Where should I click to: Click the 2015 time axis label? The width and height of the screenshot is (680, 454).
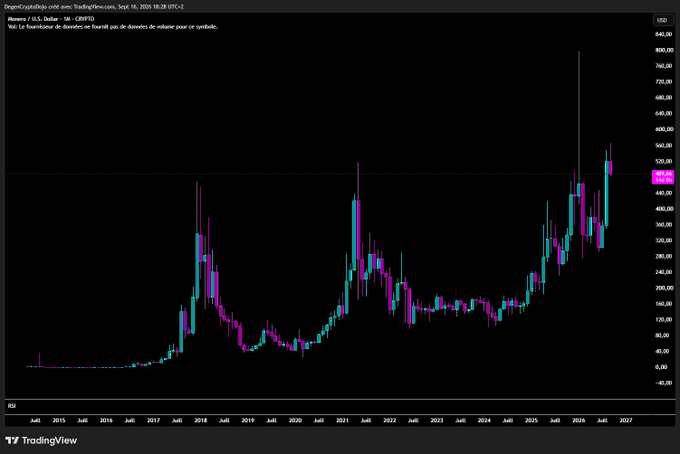(59, 420)
